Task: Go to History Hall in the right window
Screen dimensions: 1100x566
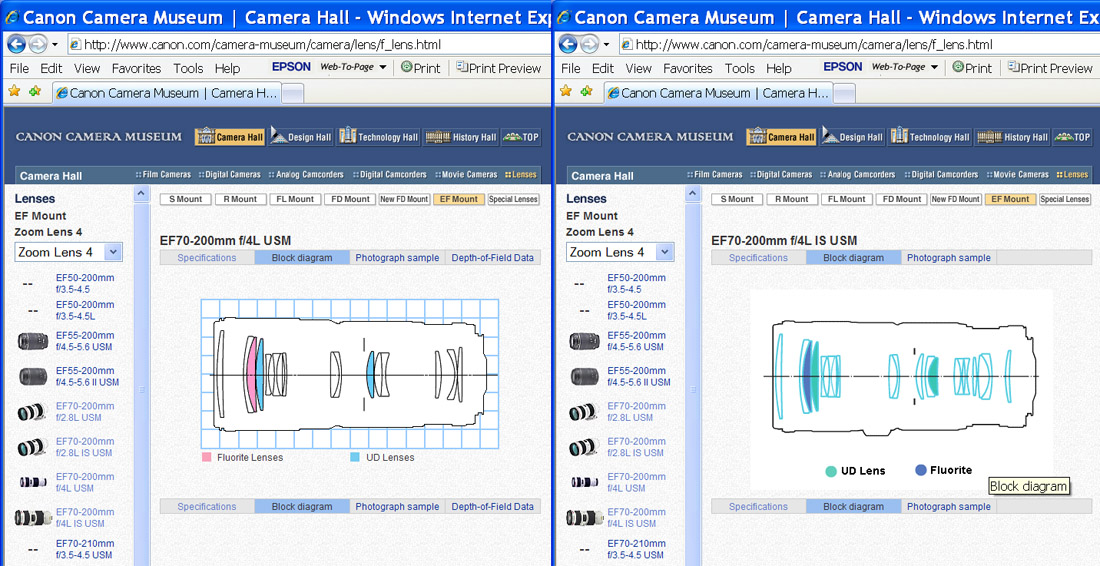Action: pyautogui.click(x=1012, y=137)
